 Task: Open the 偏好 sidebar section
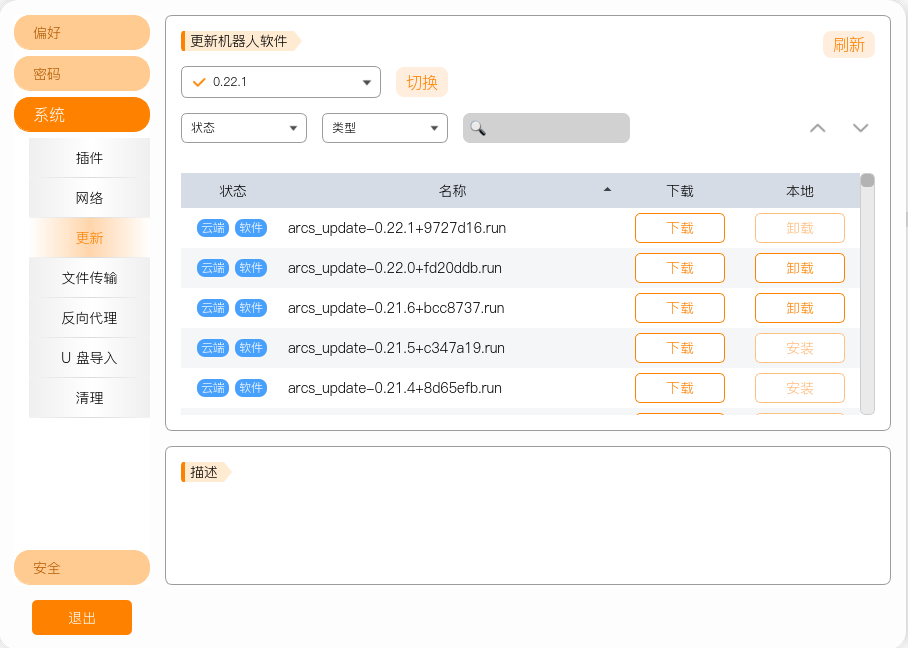click(82, 32)
